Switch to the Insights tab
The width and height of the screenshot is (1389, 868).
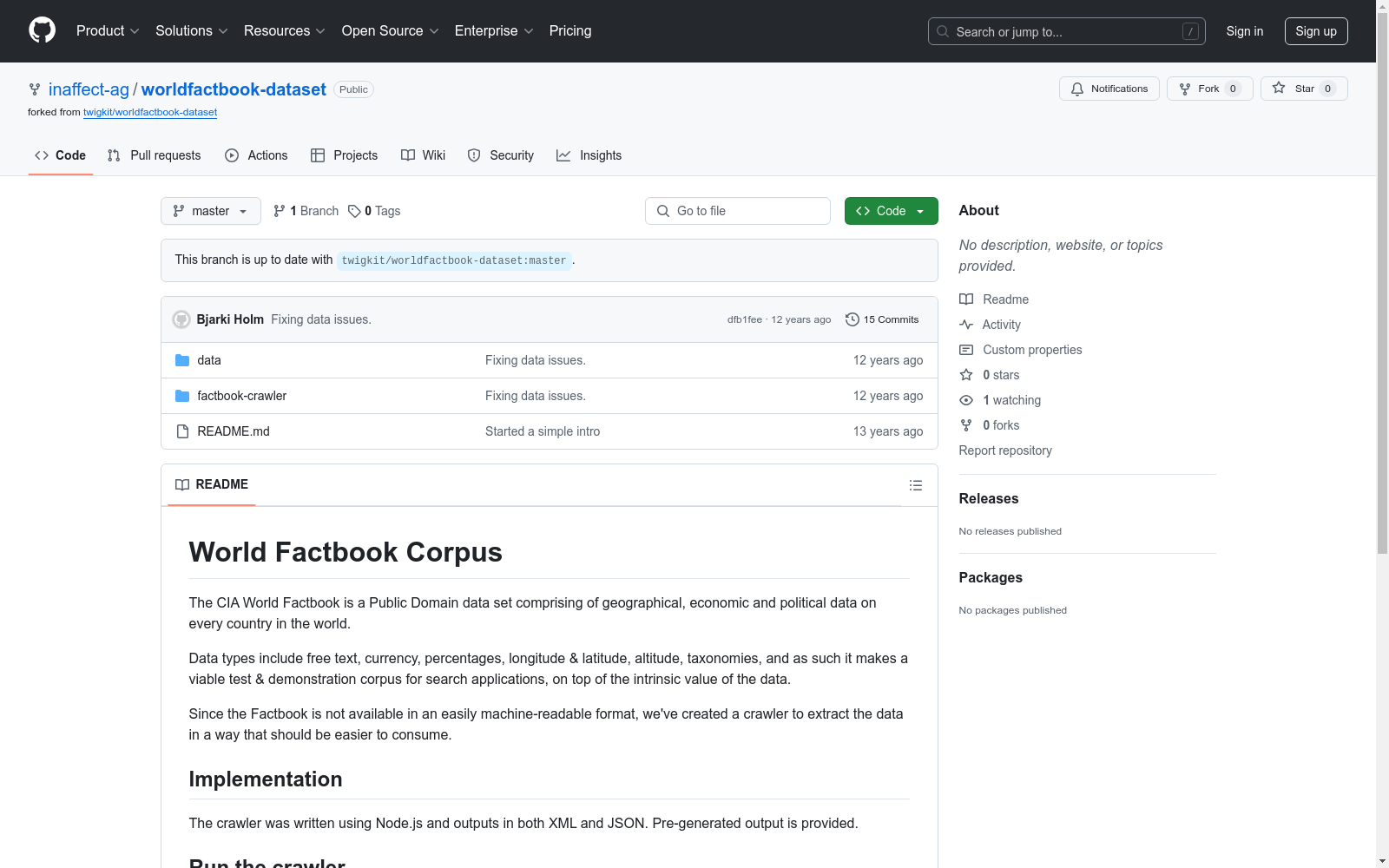click(x=589, y=155)
